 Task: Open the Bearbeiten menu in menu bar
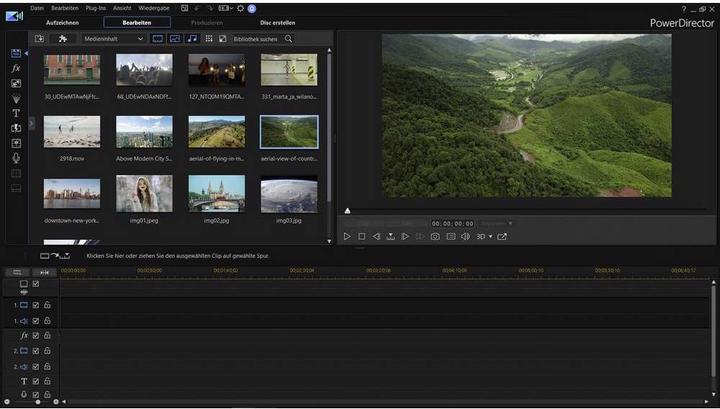pyautogui.click(x=65, y=8)
